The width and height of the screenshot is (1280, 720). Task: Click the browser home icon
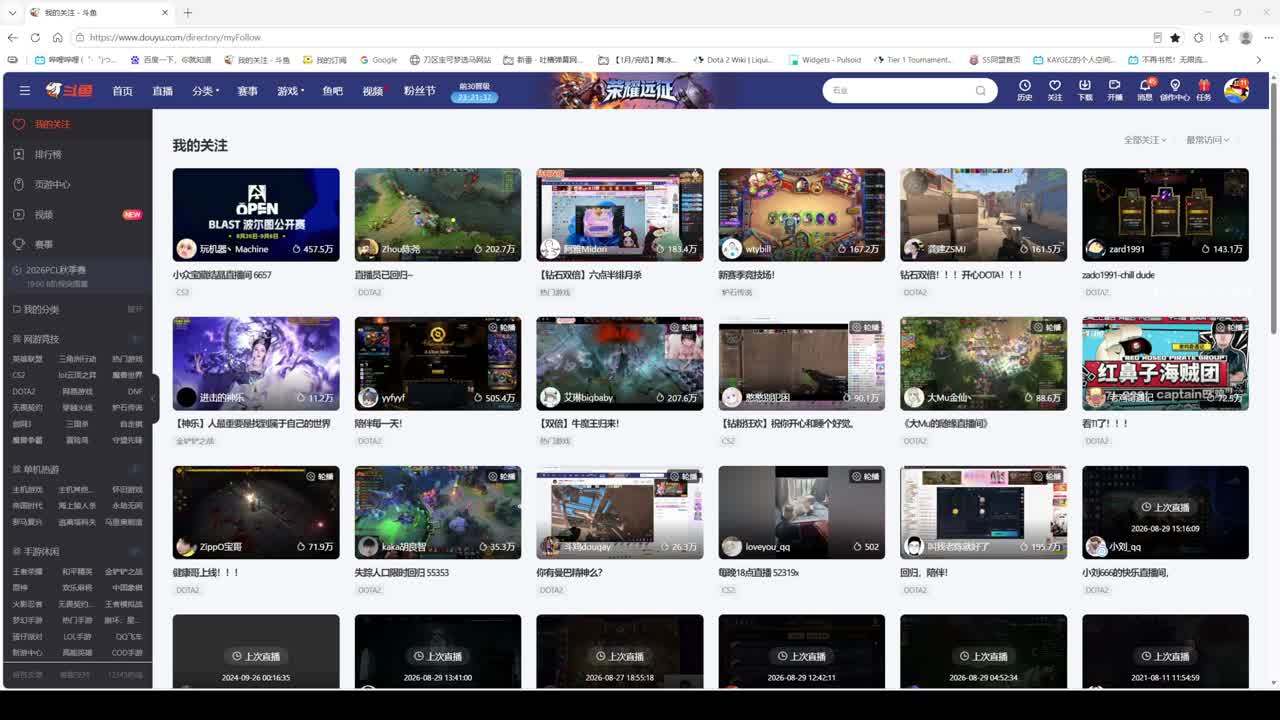[58, 37]
